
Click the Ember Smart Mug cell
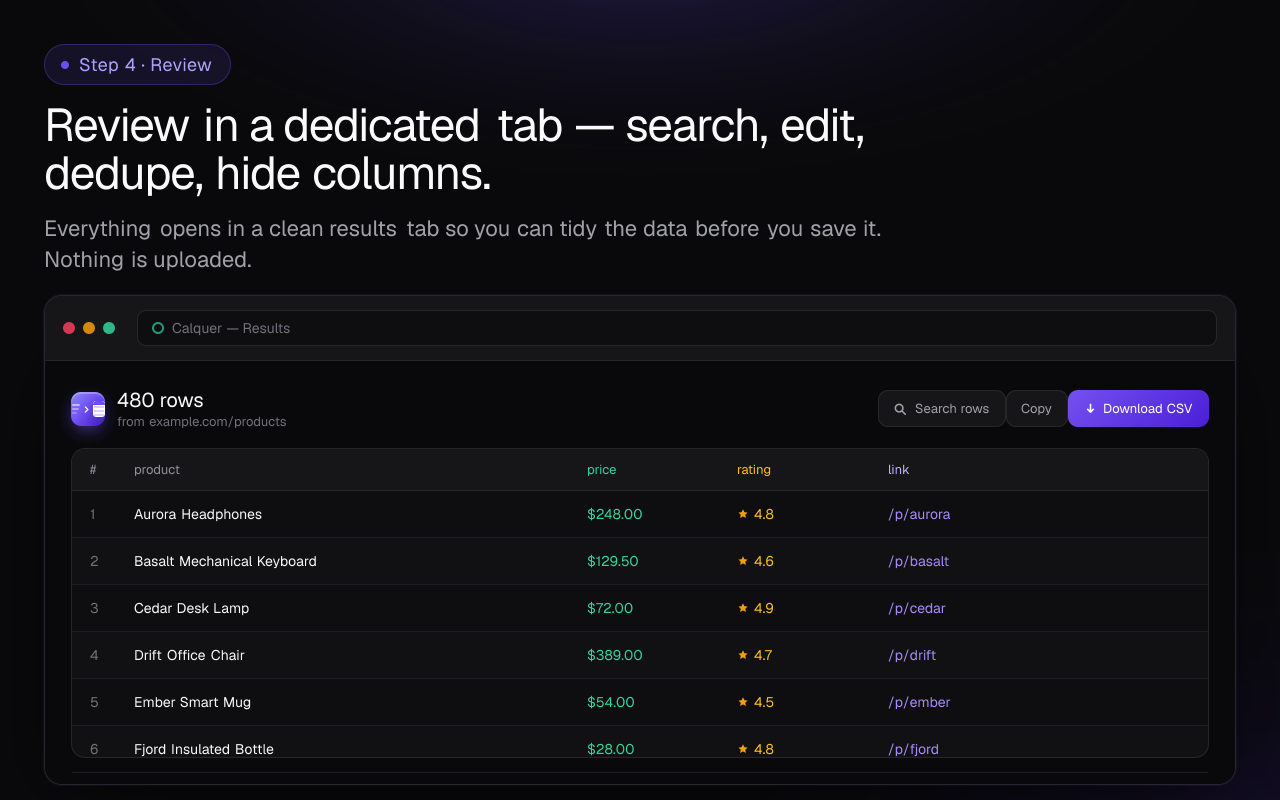coord(192,703)
